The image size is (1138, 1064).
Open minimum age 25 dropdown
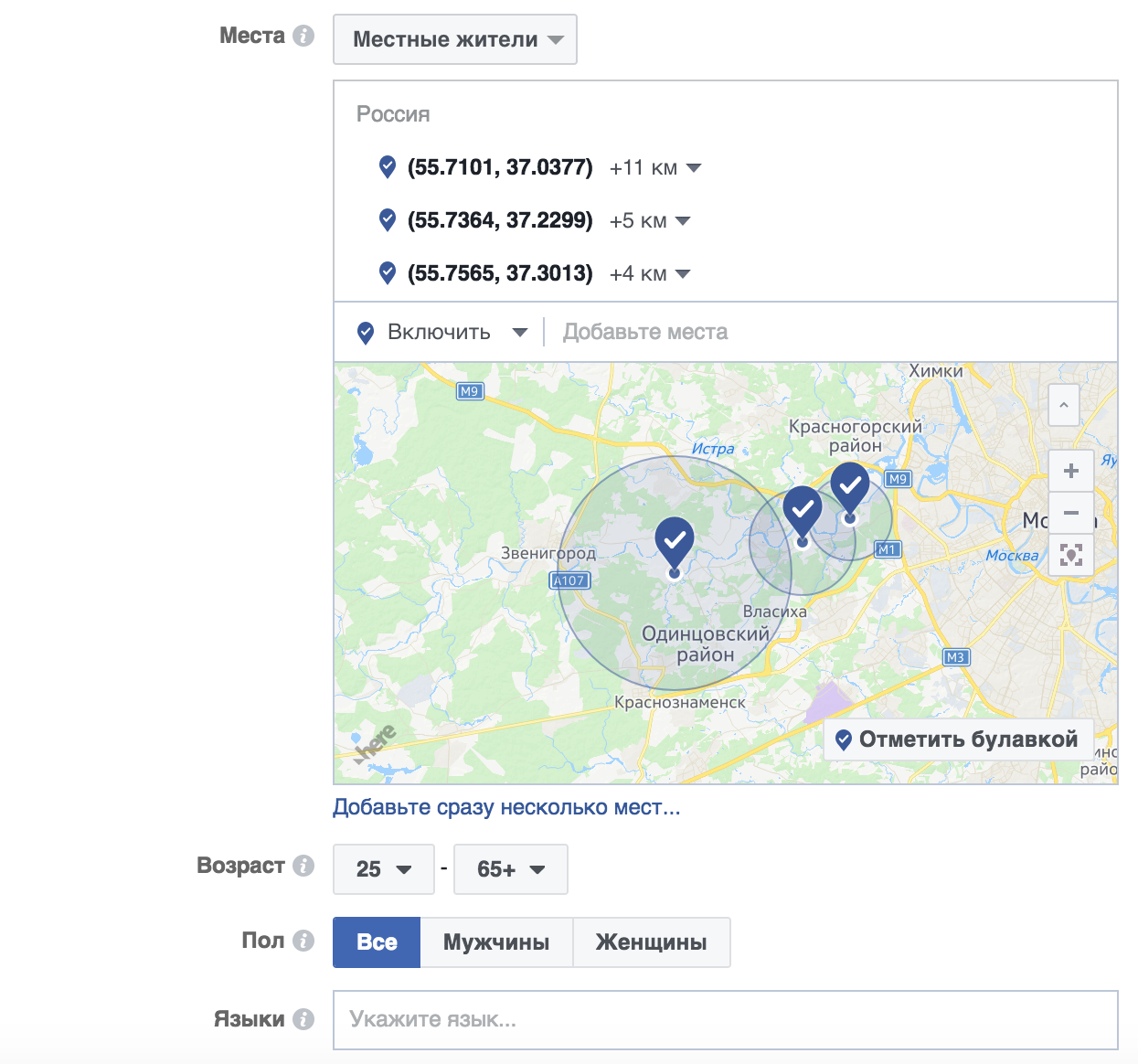click(384, 869)
